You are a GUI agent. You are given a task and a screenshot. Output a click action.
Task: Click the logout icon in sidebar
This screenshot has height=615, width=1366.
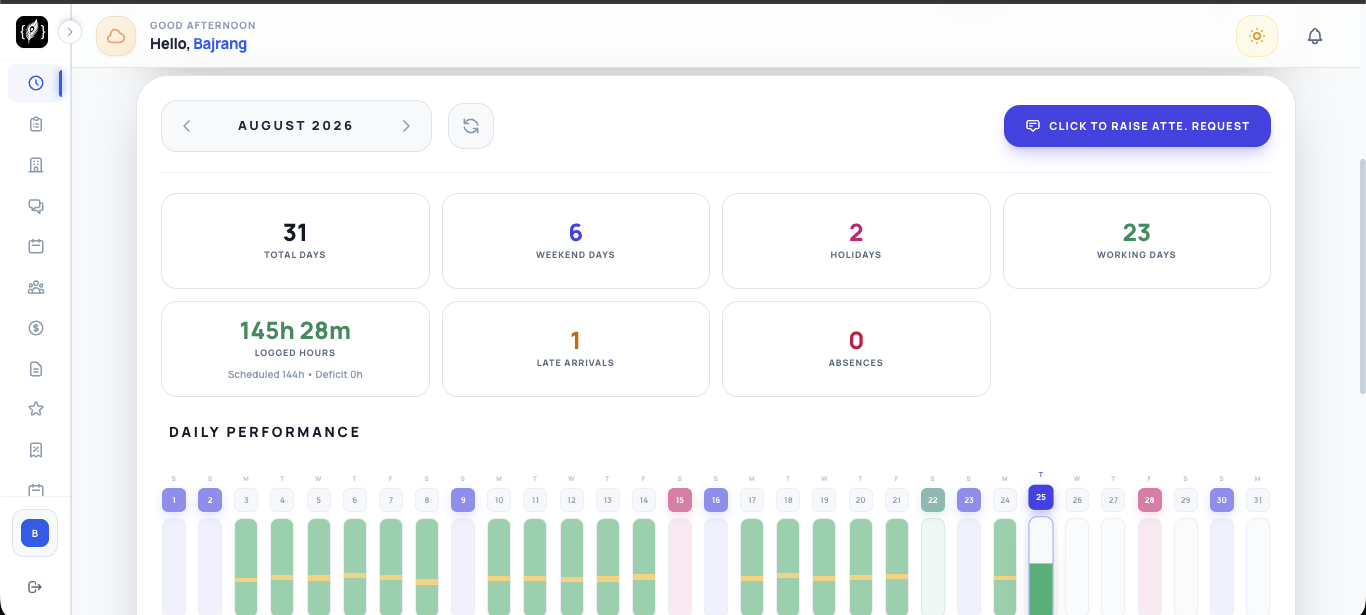[36, 586]
